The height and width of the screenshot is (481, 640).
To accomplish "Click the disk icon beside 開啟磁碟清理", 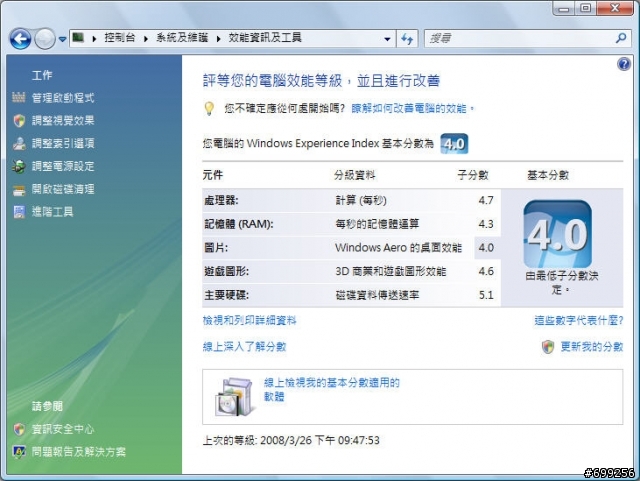I will pyautogui.click(x=19, y=190).
